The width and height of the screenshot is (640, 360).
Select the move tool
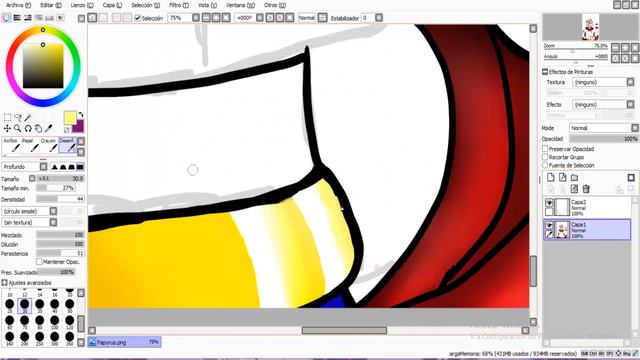[x=7, y=128]
